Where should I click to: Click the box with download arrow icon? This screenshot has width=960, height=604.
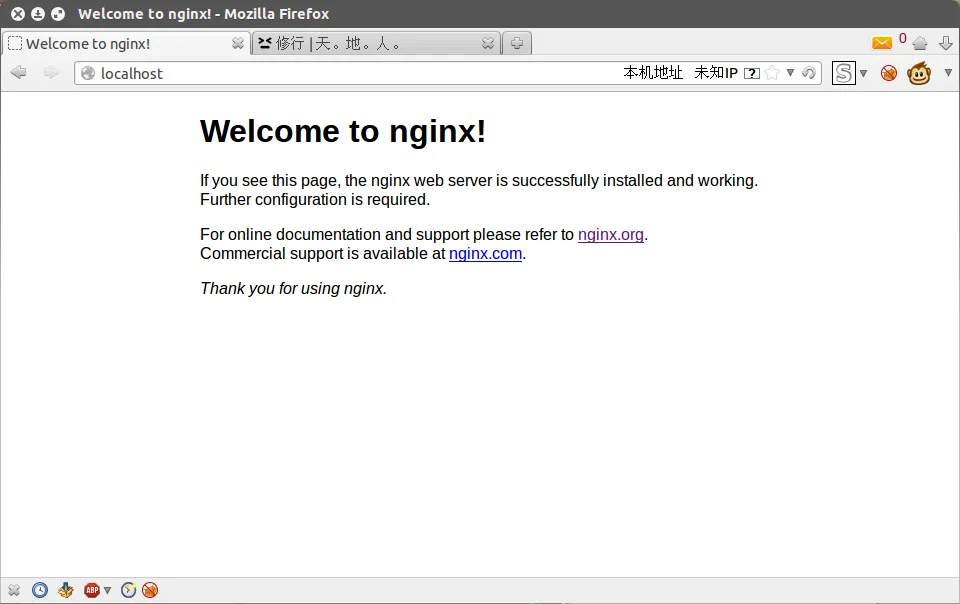[x=66, y=590]
